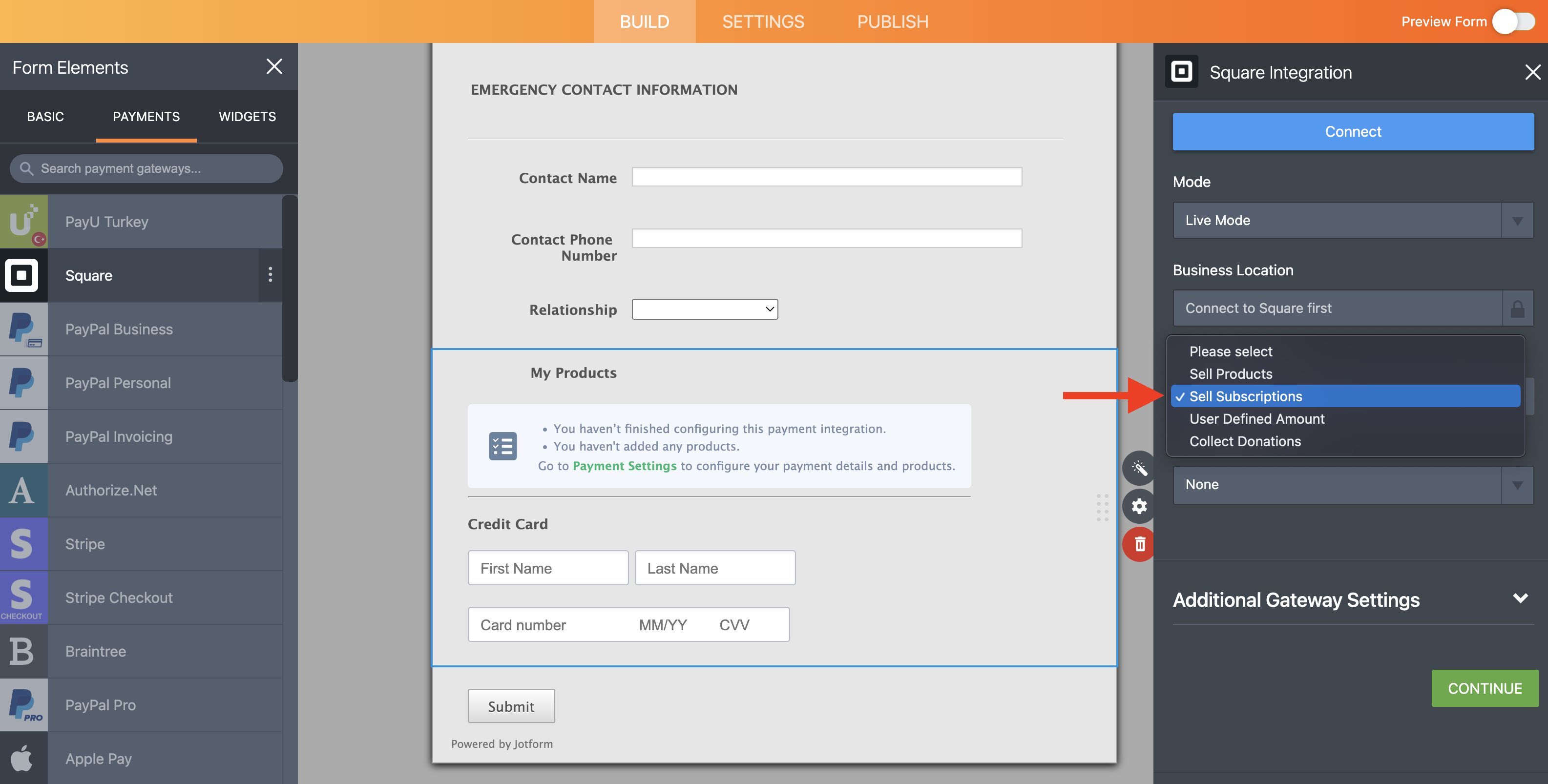This screenshot has width=1548, height=784.
Task: Open payment field gear settings
Action: 1139,506
